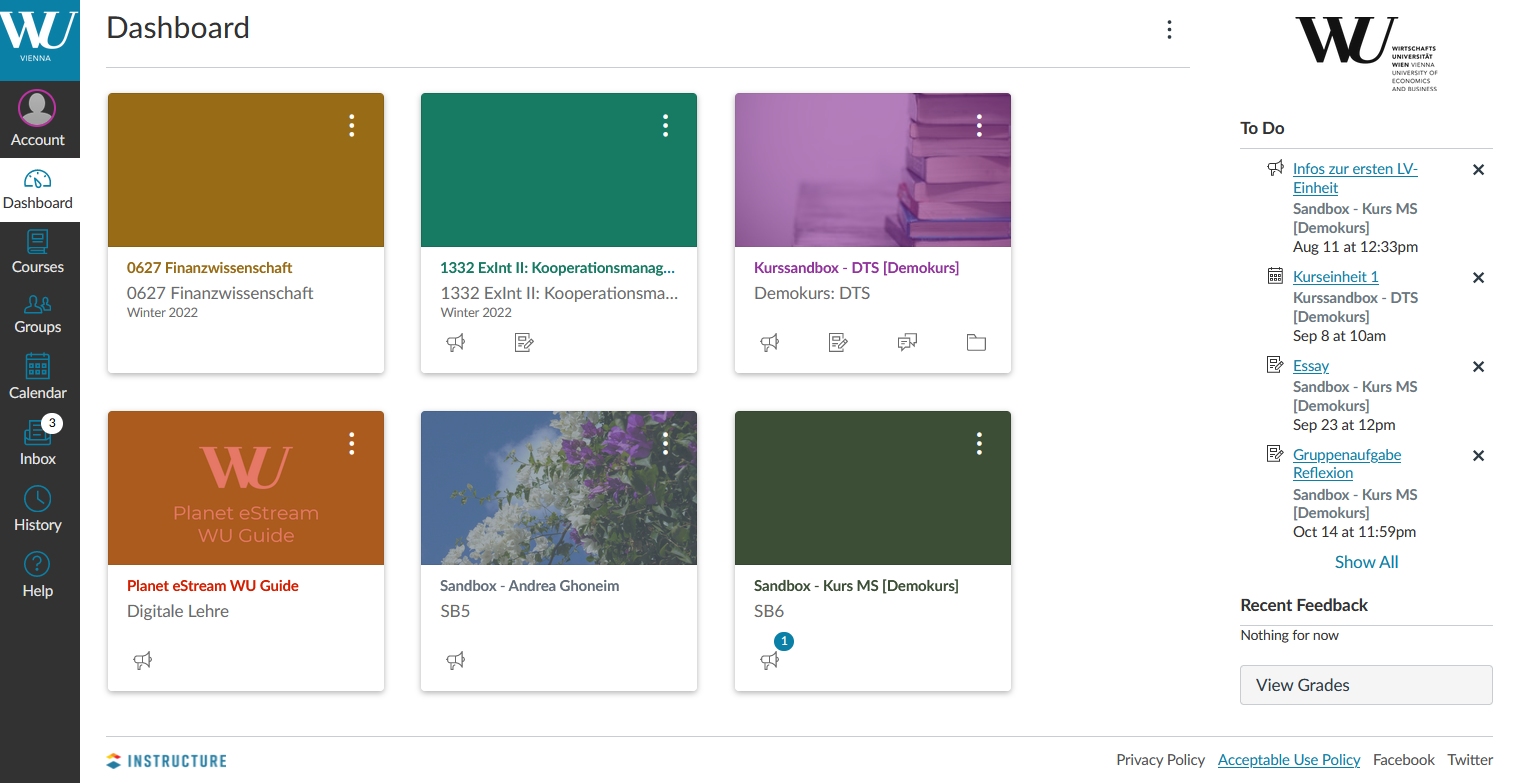1524x783 pixels.
Task: Click the View Grades button
Action: coord(1366,685)
